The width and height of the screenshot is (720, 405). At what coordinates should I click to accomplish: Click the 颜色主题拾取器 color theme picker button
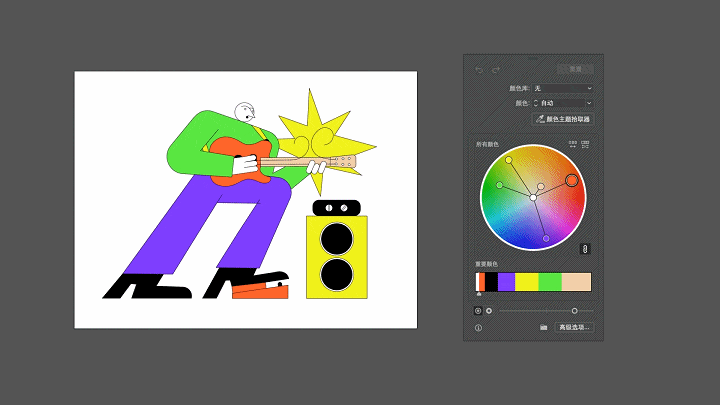(x=563, y=119)
